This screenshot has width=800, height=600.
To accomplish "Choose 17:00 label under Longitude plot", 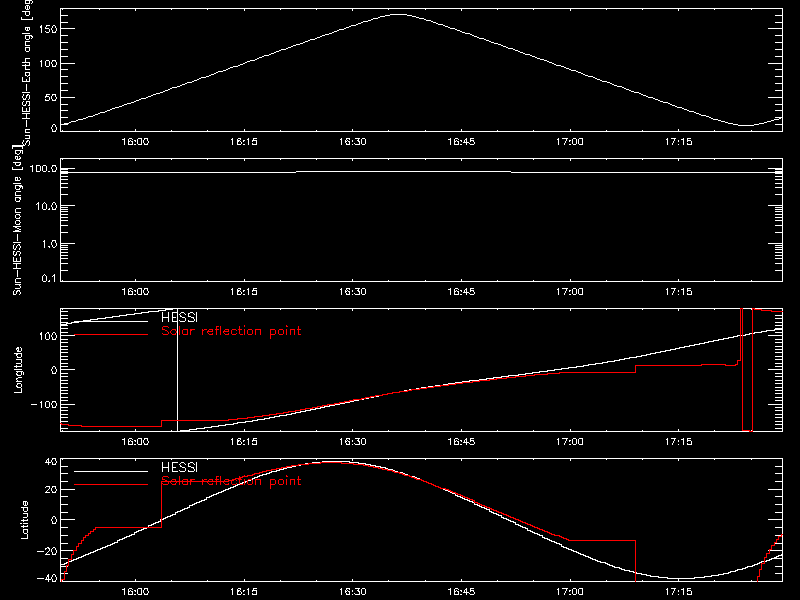I will 570,442.
